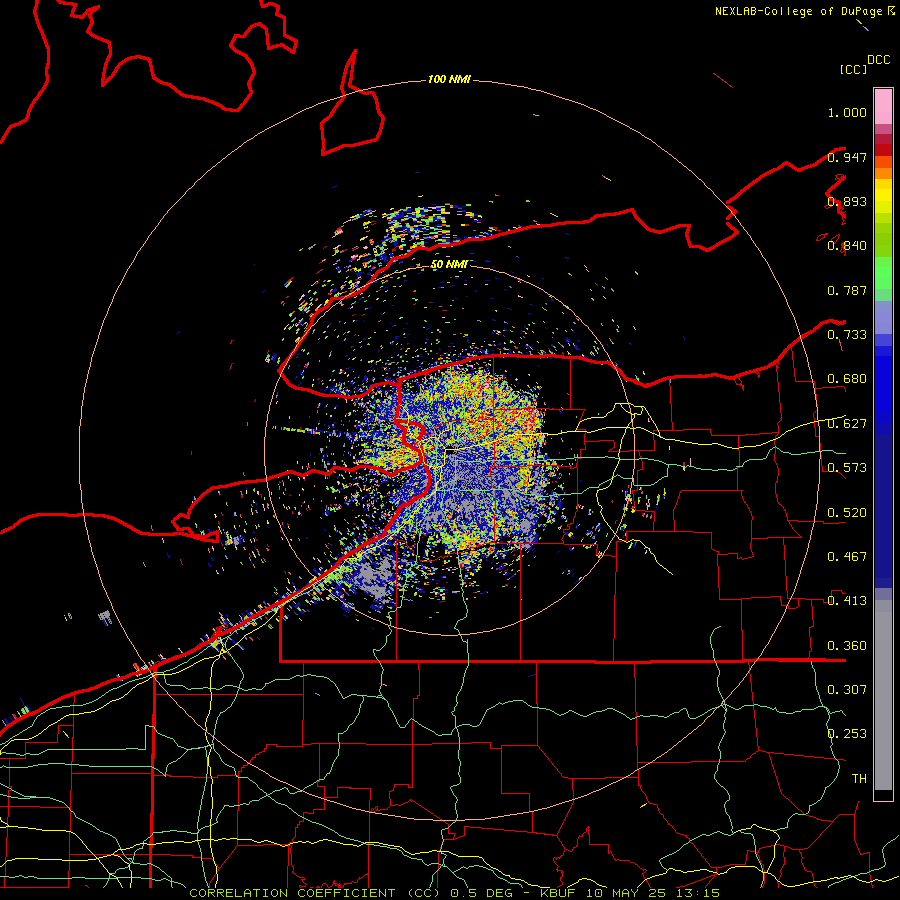Pick the gray segment of color scale

(883, 695)
